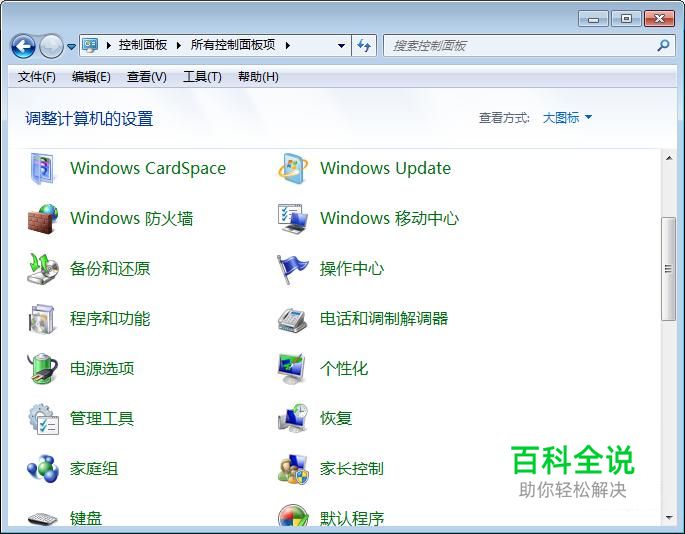Click the 恢复 restore icon

point(293,419)
